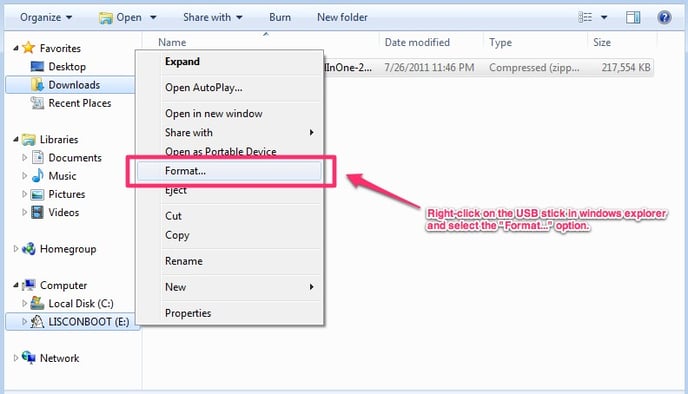Open the Help question mark icon

point(664,17)
